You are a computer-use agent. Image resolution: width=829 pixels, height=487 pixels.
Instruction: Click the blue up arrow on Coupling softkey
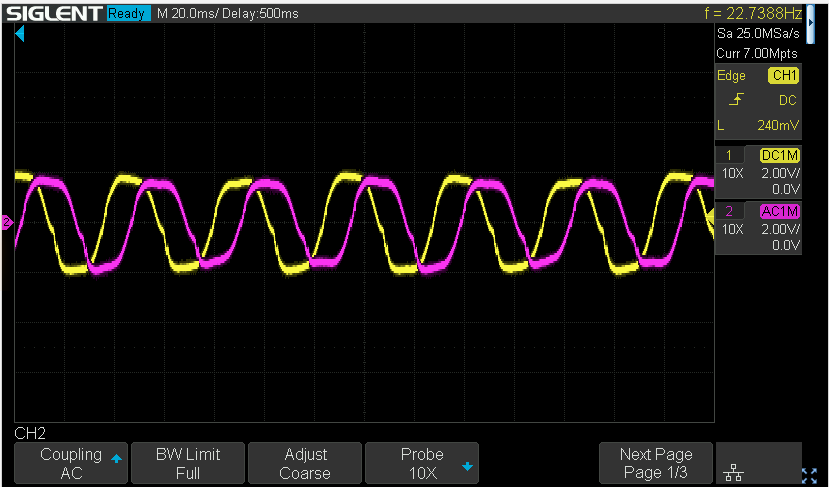[x=116, y=458]
